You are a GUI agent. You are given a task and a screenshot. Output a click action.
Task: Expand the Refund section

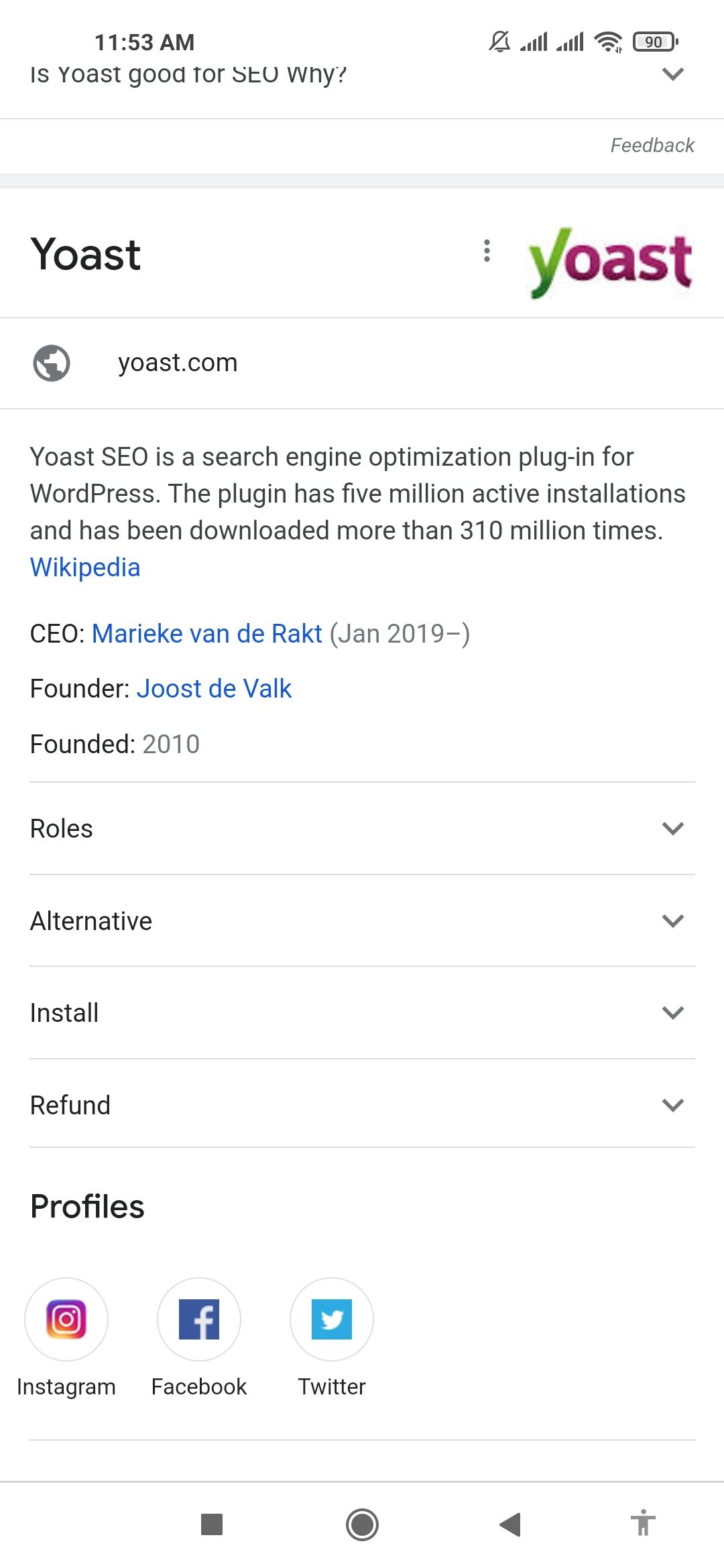point(674,1104)
